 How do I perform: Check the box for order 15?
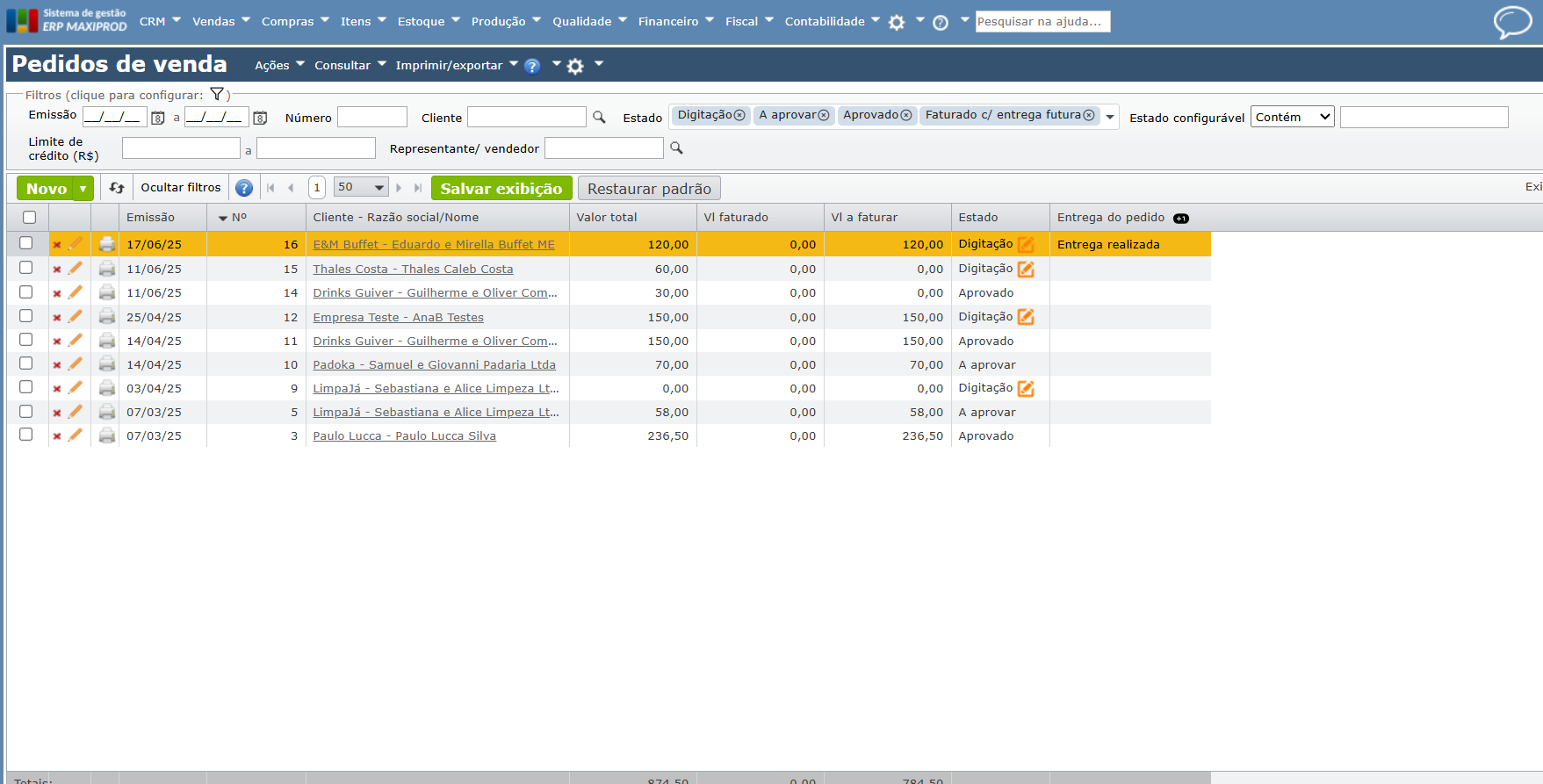tap(26, 268)
